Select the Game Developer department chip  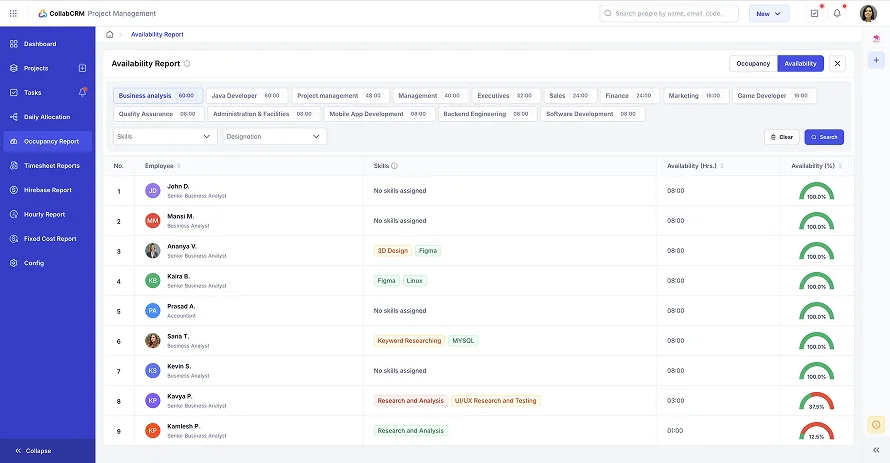pos(774,96)
